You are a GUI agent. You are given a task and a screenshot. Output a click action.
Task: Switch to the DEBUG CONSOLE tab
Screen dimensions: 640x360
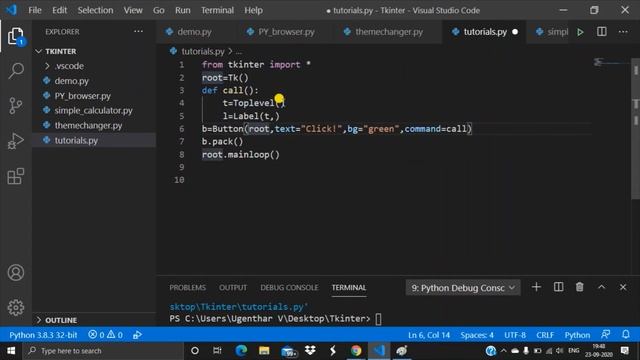pyautogui.click(x=289, y=287)
